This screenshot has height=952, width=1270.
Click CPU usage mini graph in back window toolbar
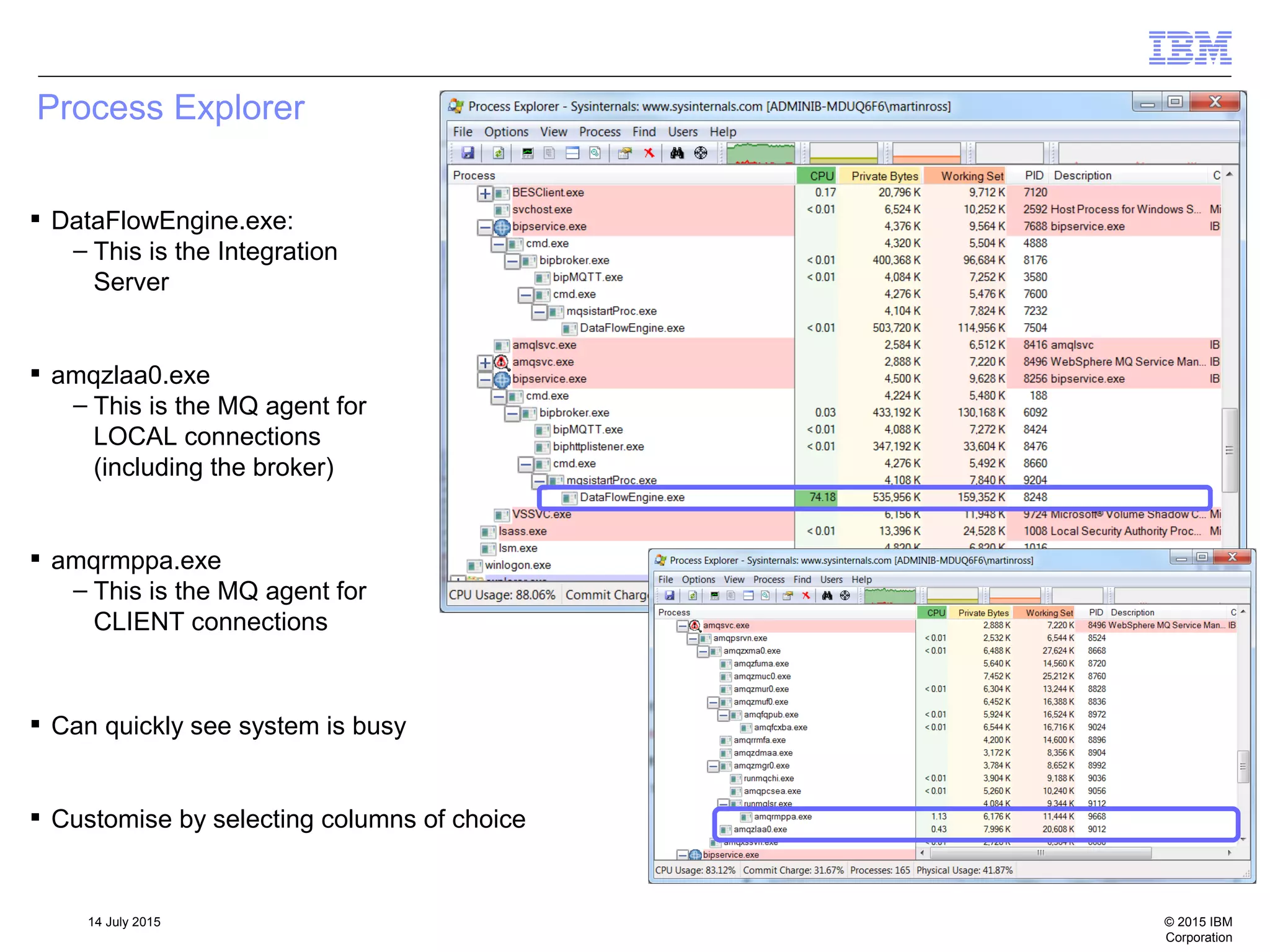point(761,153)
